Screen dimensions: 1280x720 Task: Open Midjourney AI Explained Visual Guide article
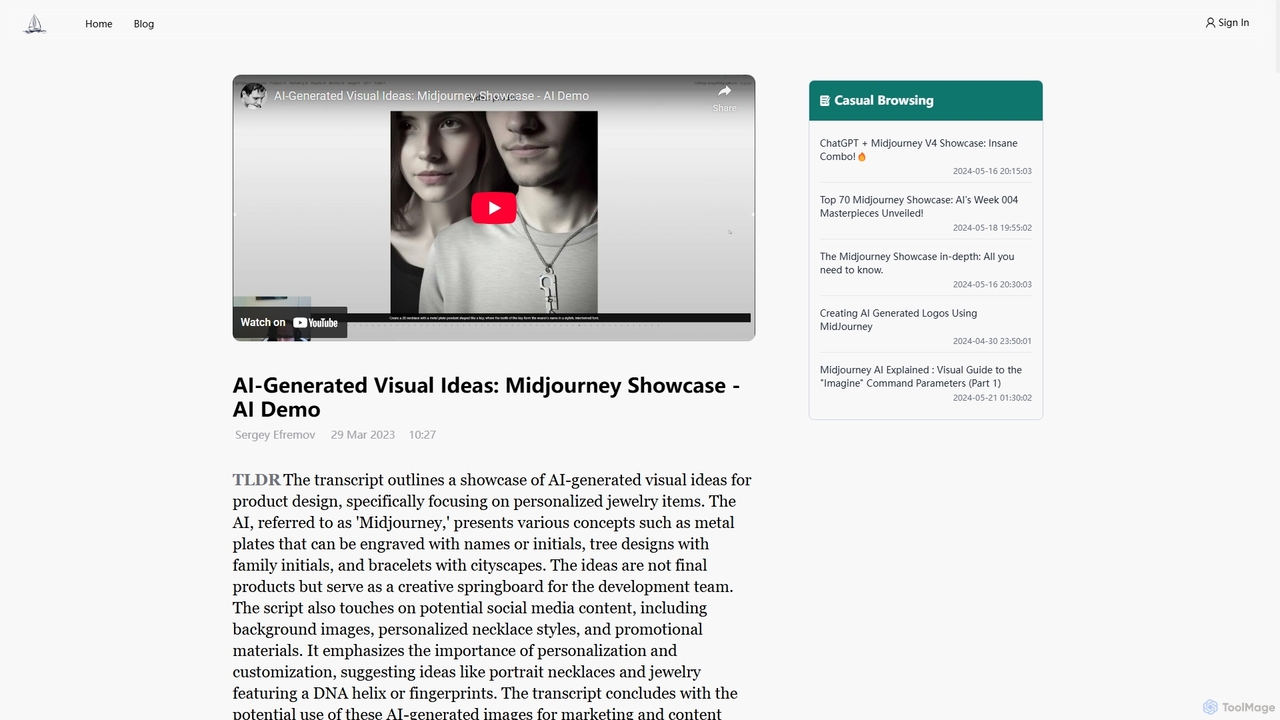coord(920,376)
